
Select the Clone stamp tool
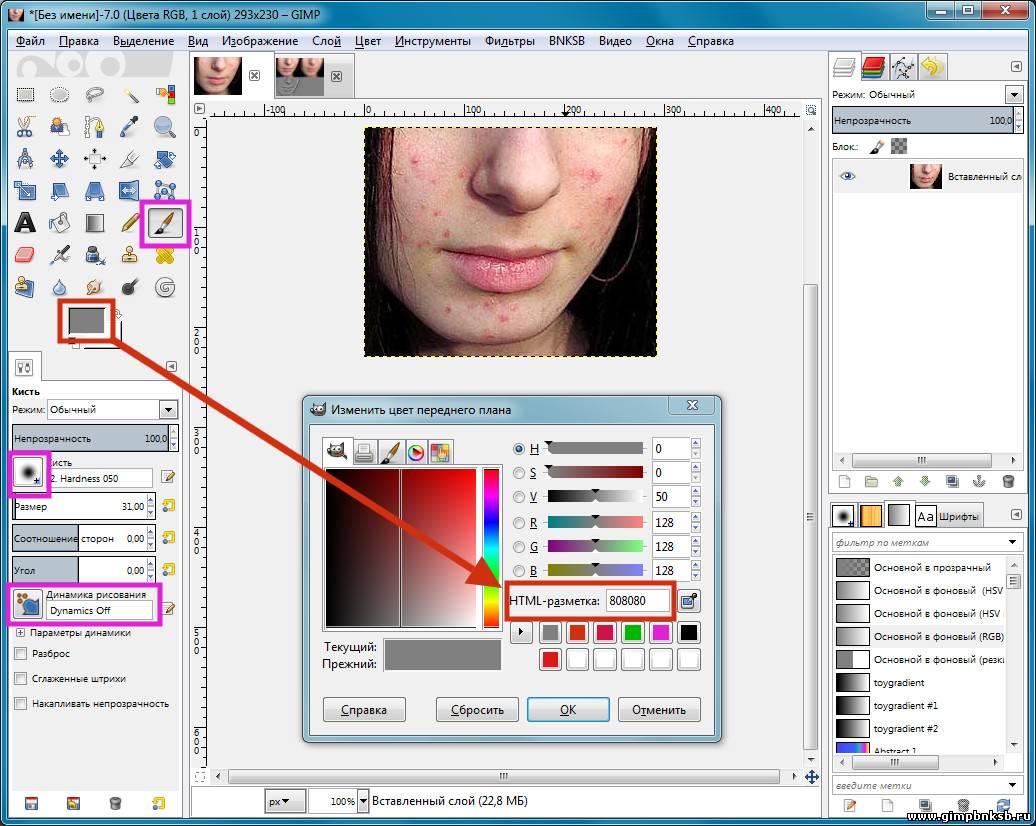tap(130, 255)
